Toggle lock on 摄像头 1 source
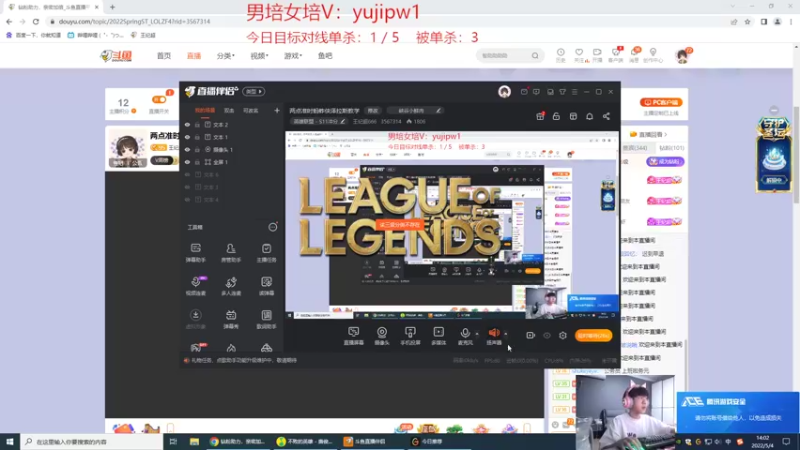This screenshot has width=800, height=450. (x=197, y=149)
